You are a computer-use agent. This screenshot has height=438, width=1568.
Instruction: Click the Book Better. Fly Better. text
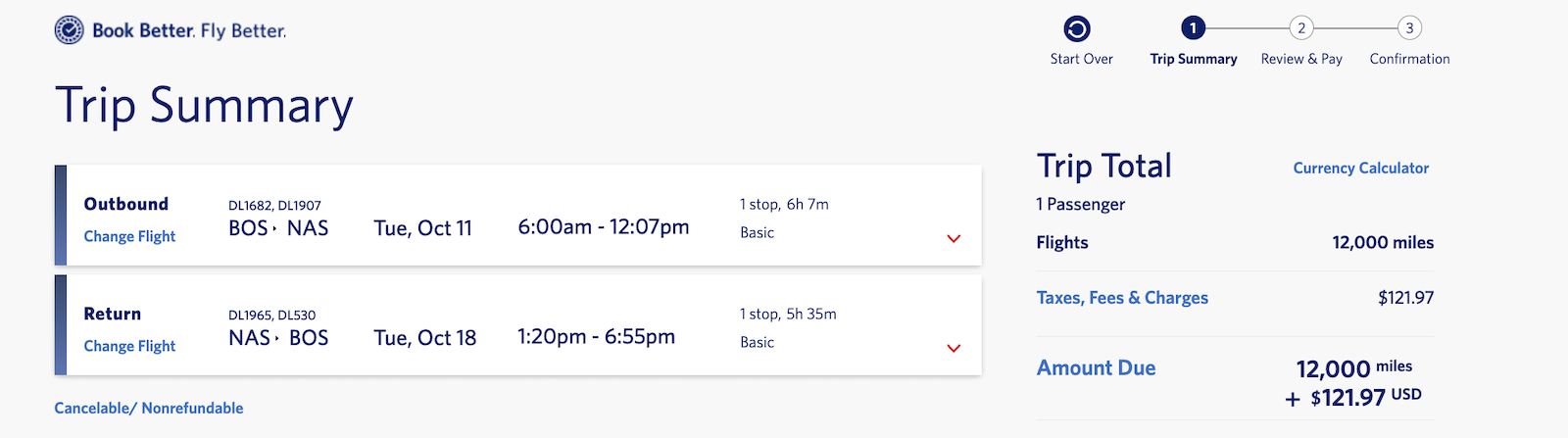189,30
